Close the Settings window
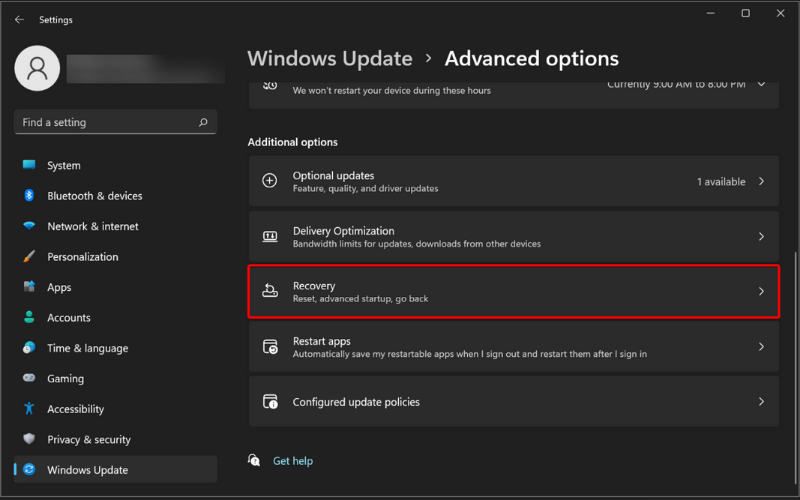 [x=780, y=13]
